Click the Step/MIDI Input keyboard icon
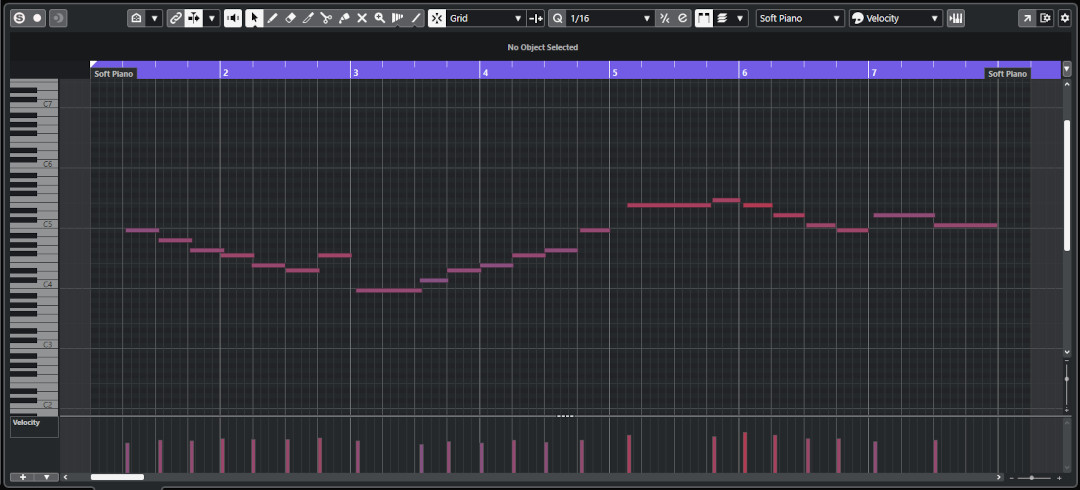1080x490 pixels. point(955,19)
